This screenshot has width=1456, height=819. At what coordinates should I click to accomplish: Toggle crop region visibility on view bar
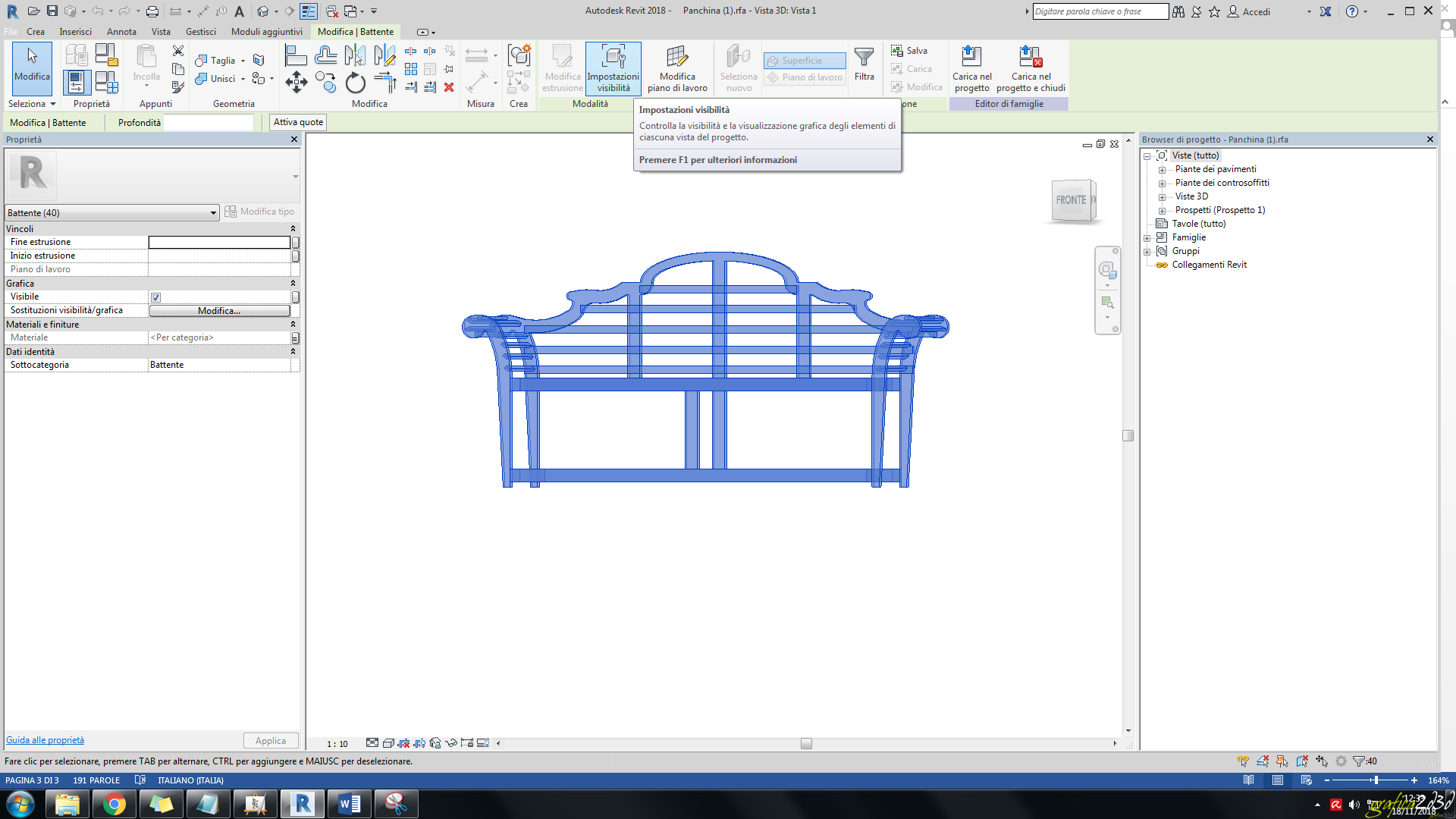pyautogui.click(x=419, y=743)
